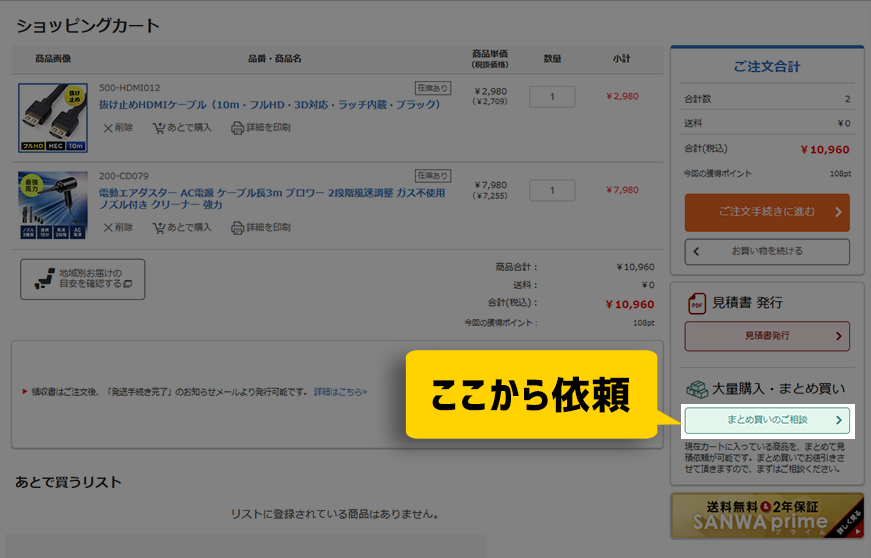Click the 在庫あり badge on air duster

point(433,176)
